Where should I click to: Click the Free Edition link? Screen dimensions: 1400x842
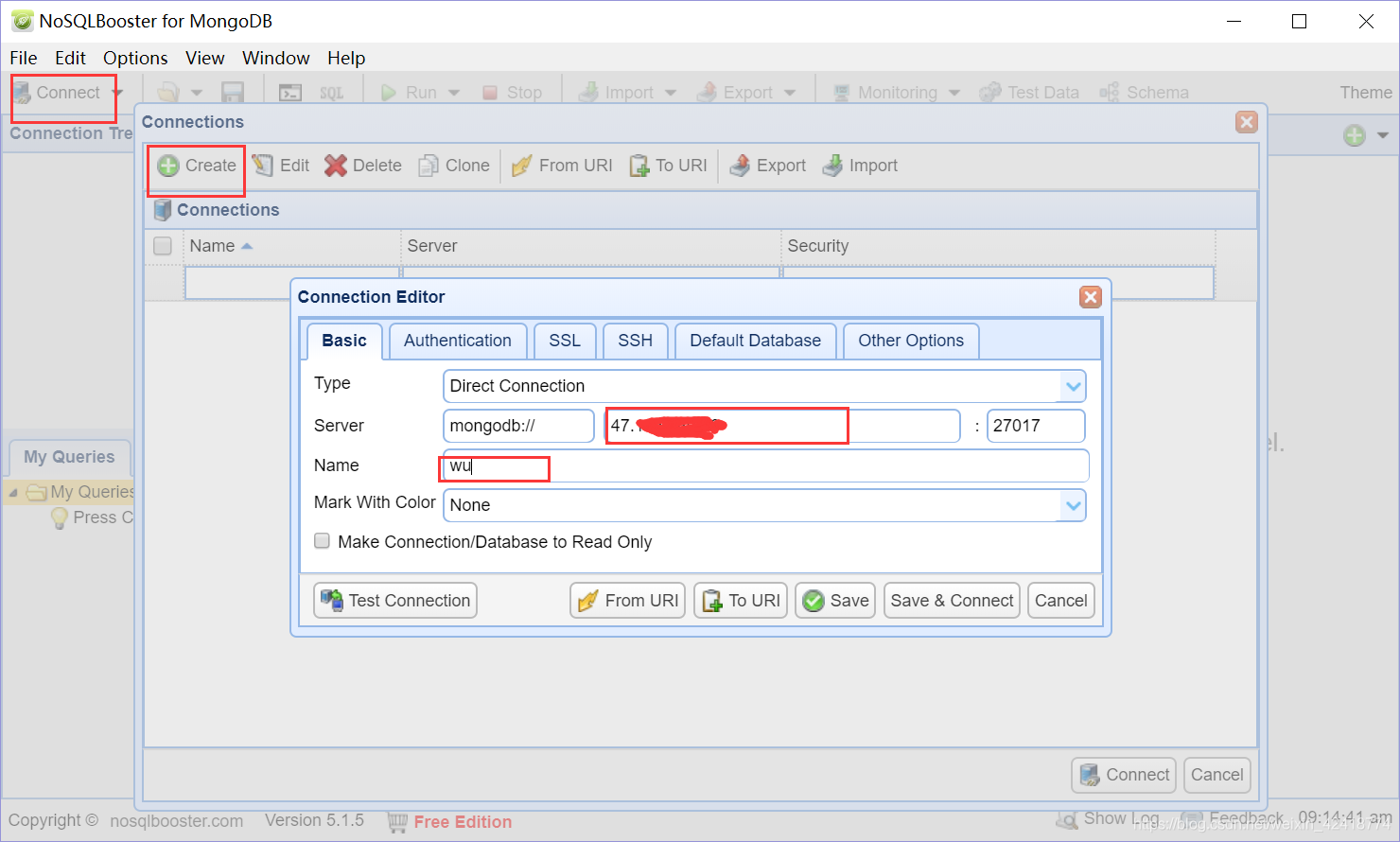(463, 822)
